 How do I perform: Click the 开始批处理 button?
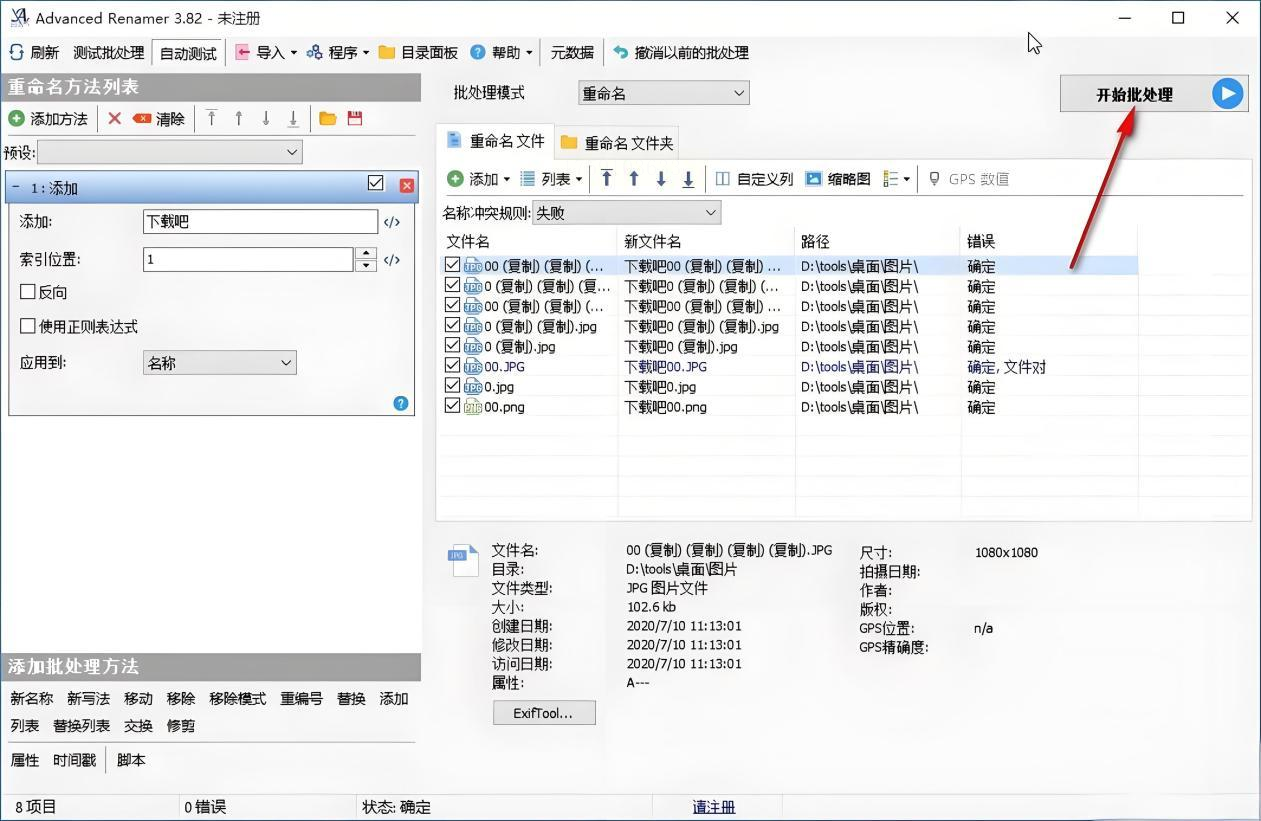coord(1153,94)
